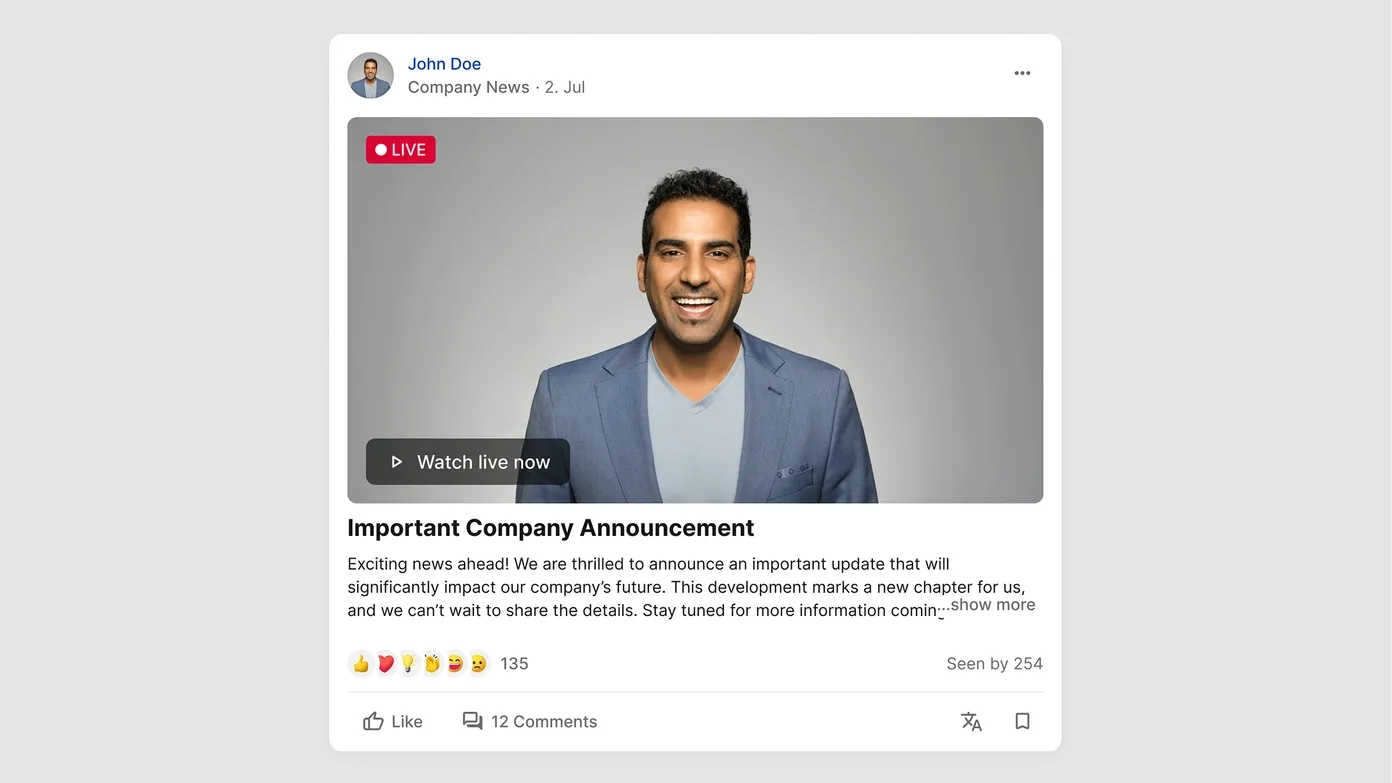The height and width of the screenshot is (783, 1392).
Task: Toggle Like on the post
Action: pyautogui.click(x=393, y=721)
